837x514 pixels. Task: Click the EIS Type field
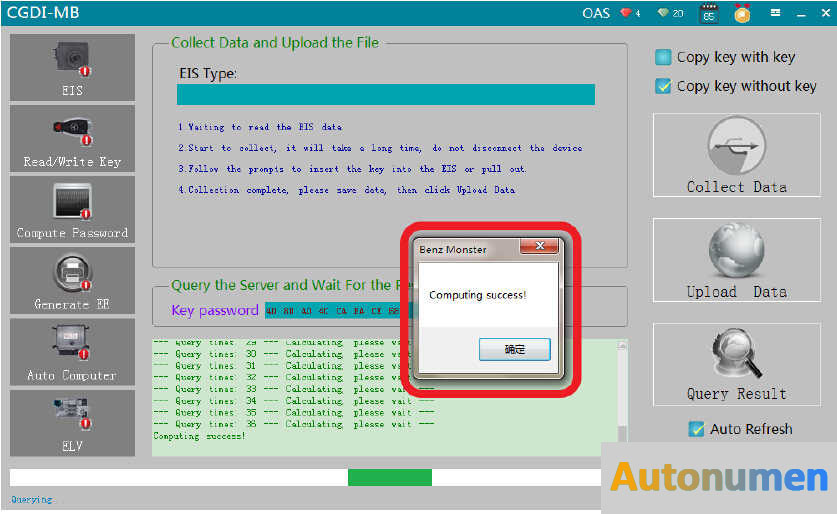(x=386, y=94)
